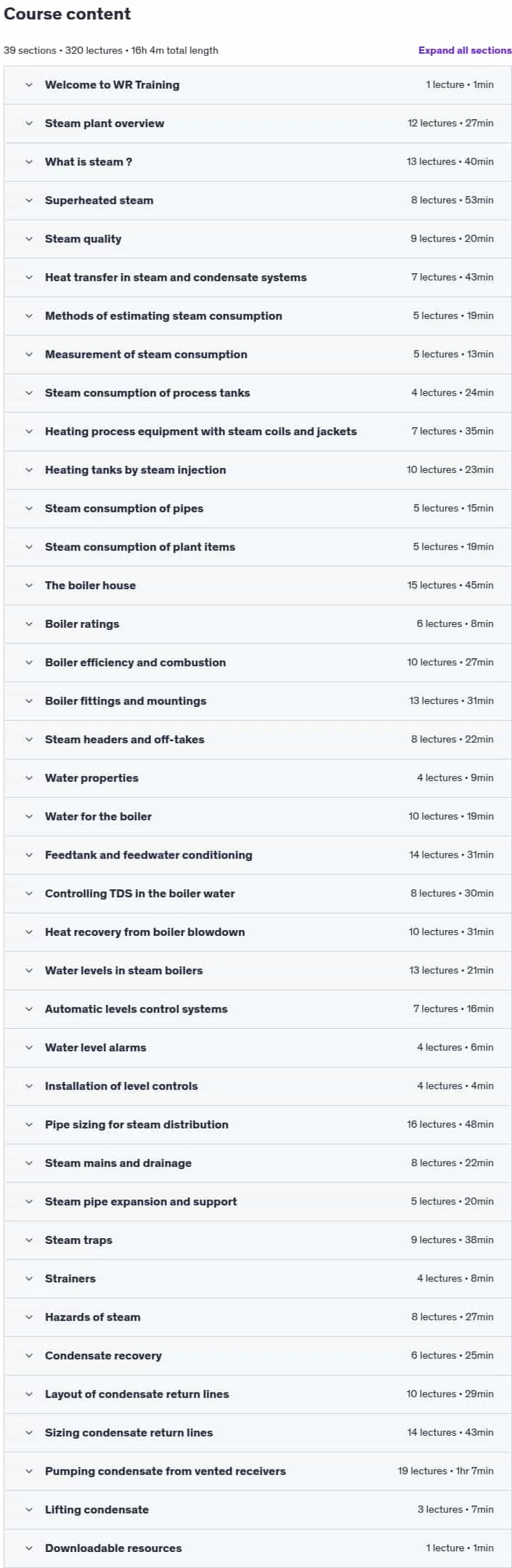
Task: Click the chevron beside The boiler house
Action: [x=29, y=586]
